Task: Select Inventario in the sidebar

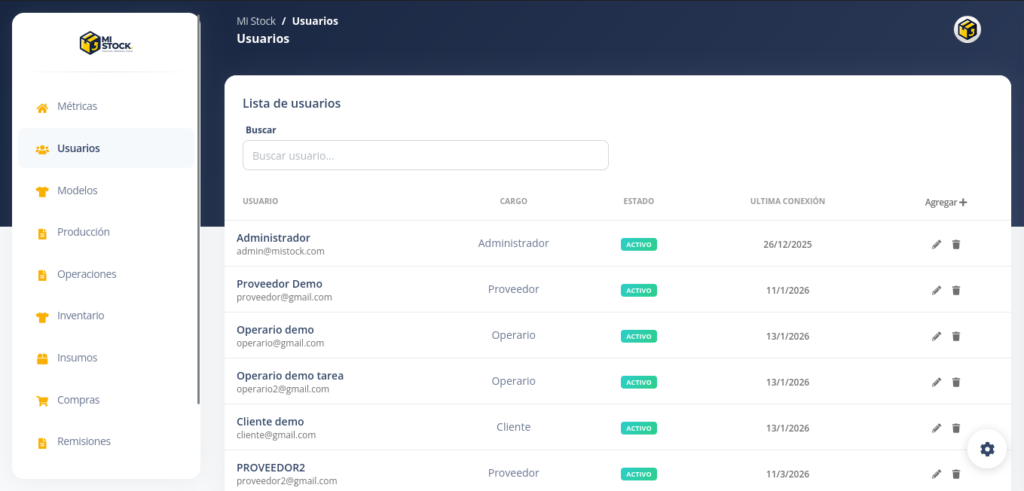Action: pos(80,316)
